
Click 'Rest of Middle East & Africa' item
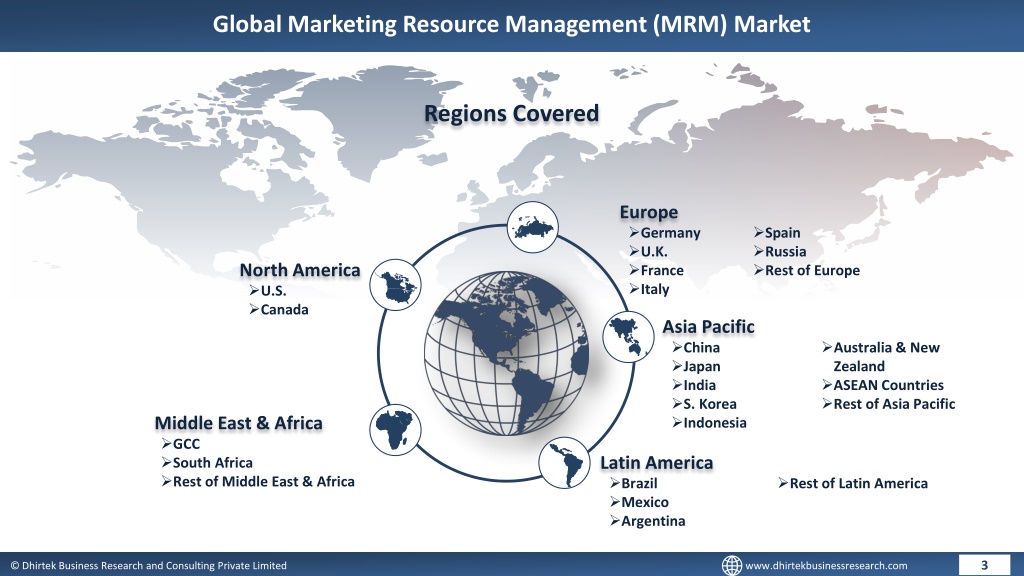click(x=258, y=482)
